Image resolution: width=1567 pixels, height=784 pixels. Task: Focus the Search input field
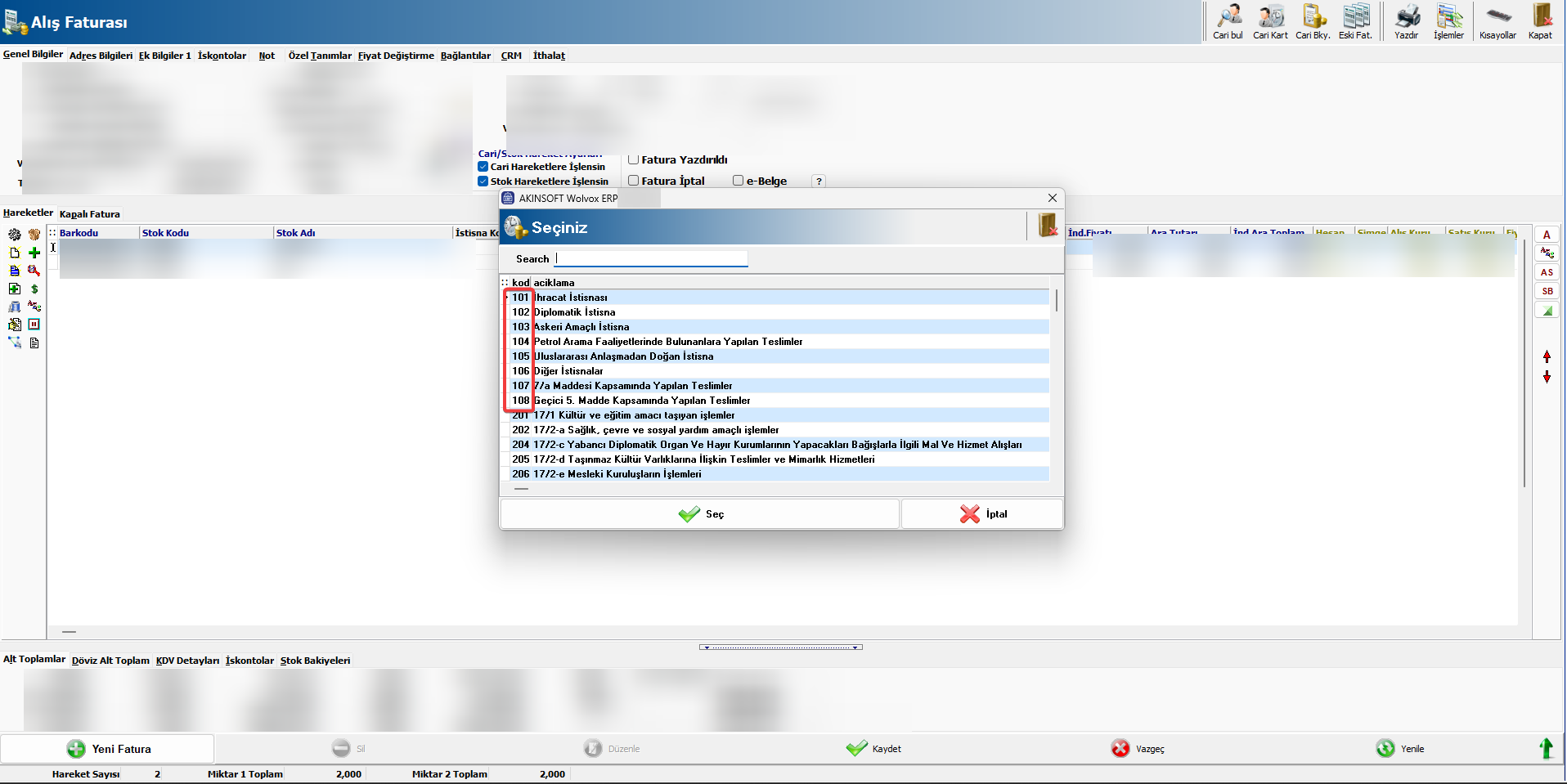(652, 259)
